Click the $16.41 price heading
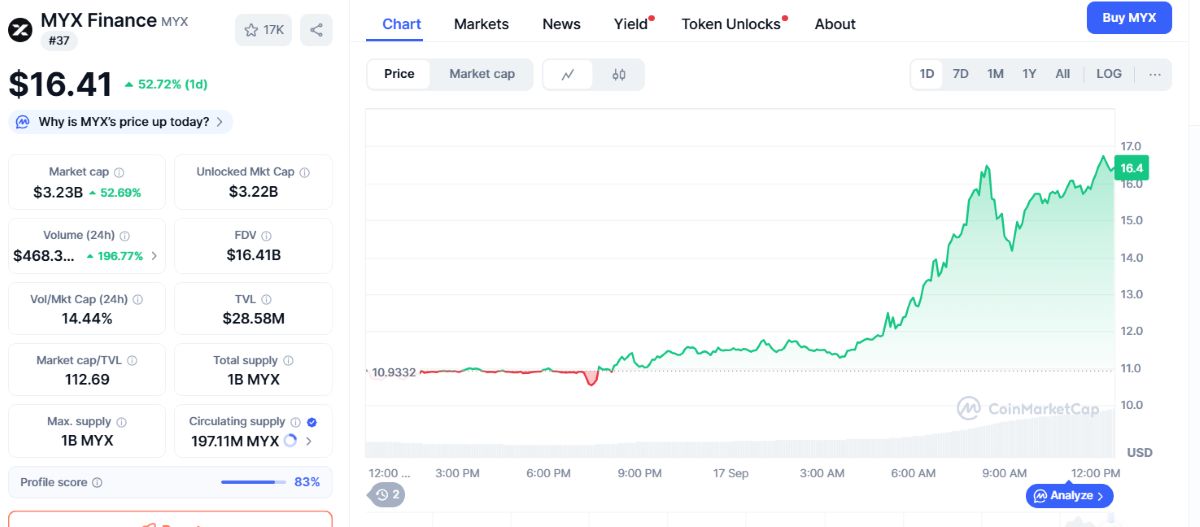The width and height of the screenshot is (1200, 527). point(60,84)
